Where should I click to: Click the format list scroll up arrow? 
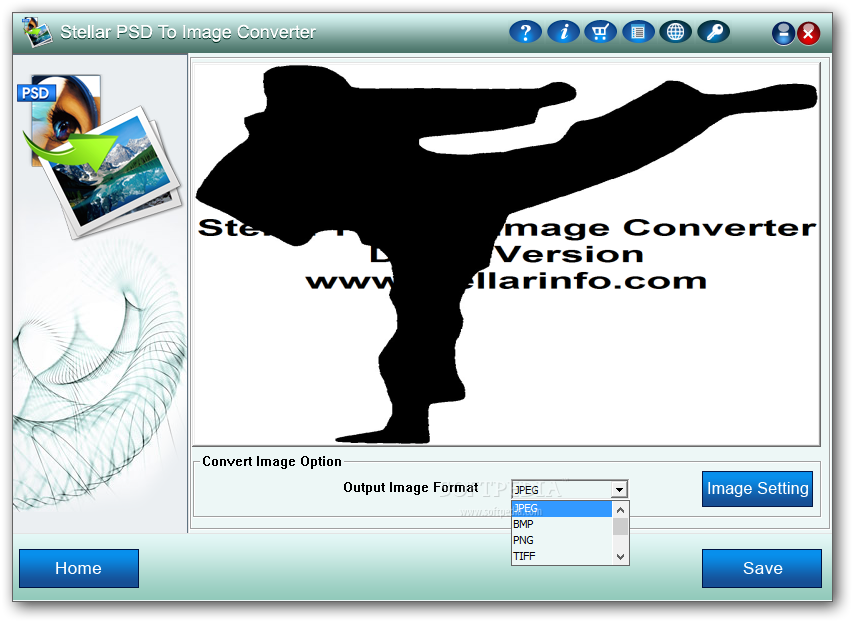click(x=620, y=510)
